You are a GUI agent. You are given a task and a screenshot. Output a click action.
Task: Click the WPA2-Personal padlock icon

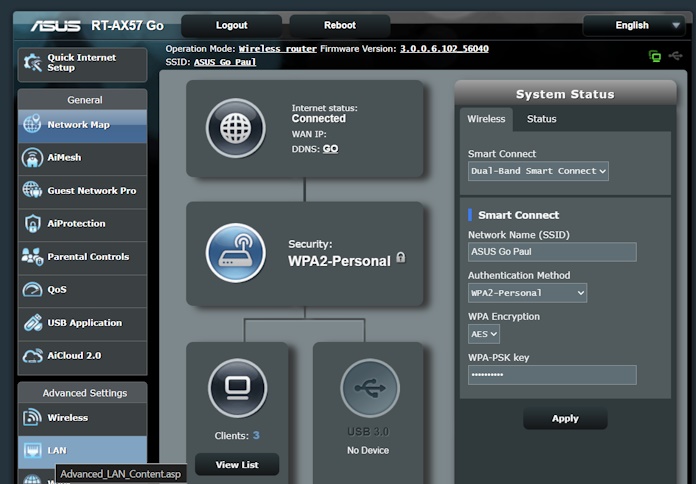point(401,257)
